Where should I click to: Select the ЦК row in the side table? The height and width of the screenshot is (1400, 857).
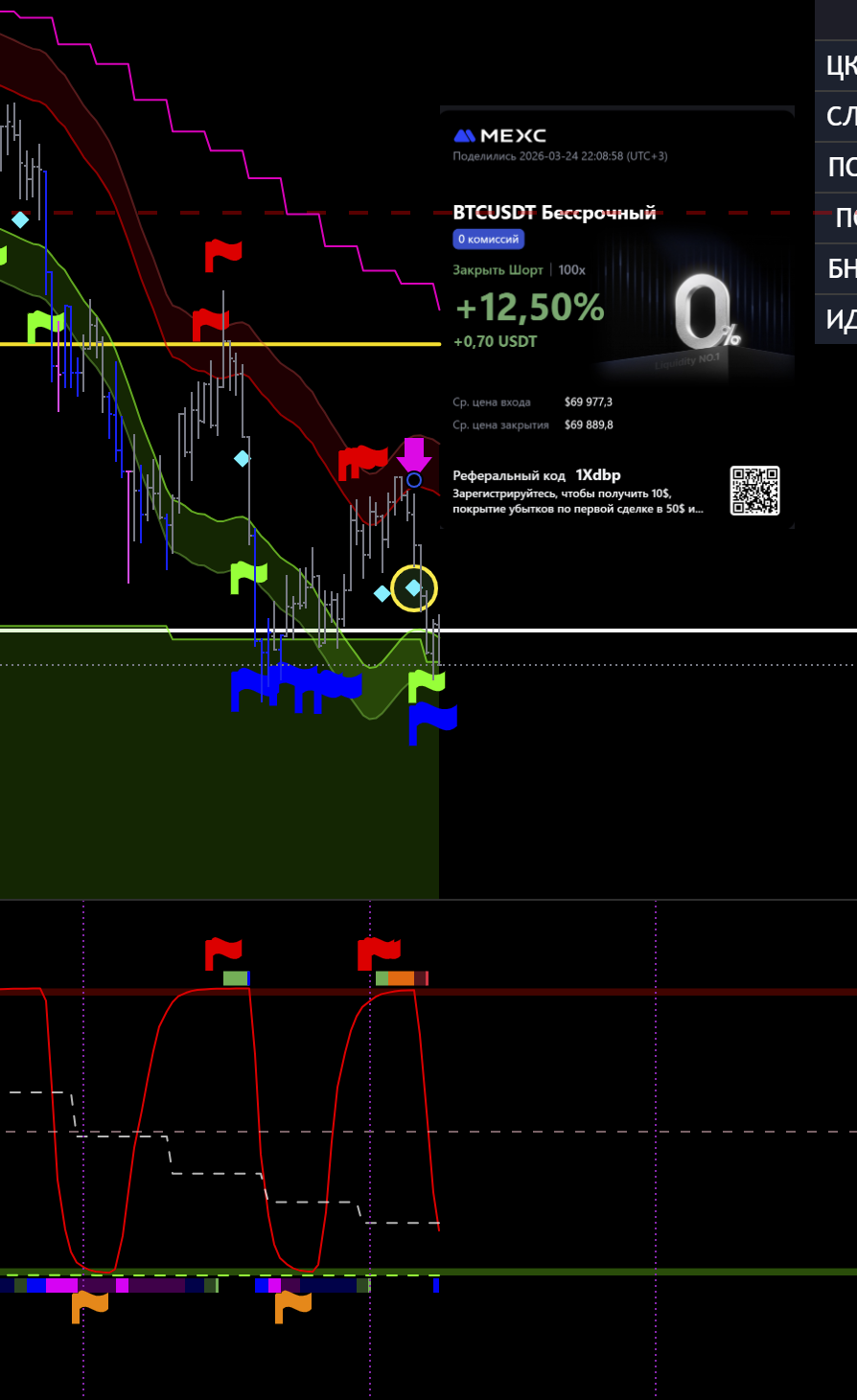[840, 65]
